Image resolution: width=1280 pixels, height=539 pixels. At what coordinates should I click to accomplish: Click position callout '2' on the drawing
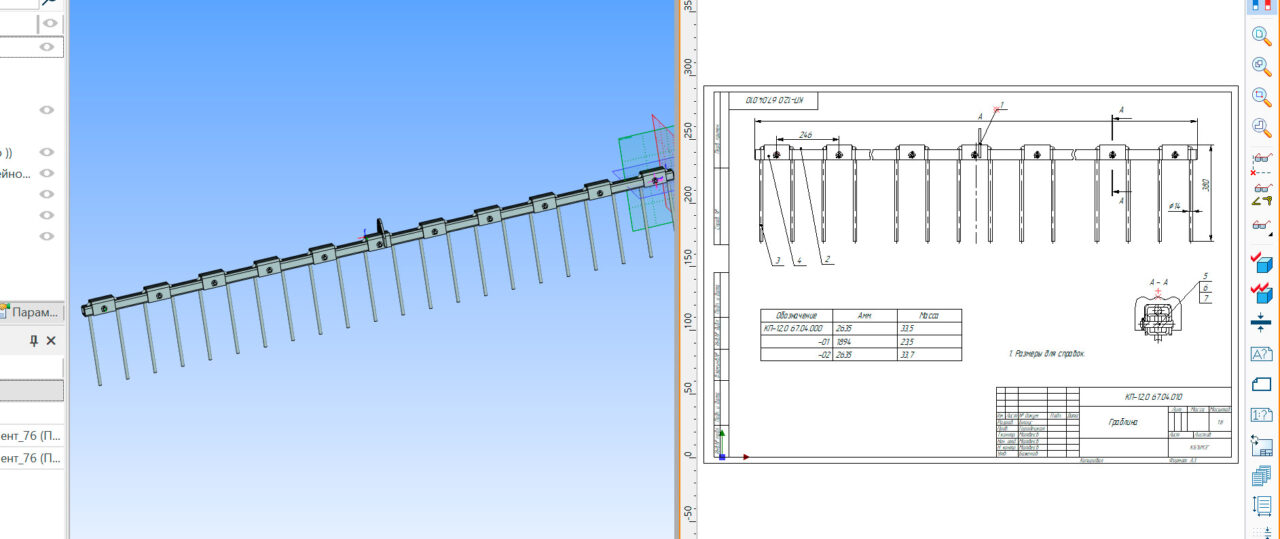829,260
